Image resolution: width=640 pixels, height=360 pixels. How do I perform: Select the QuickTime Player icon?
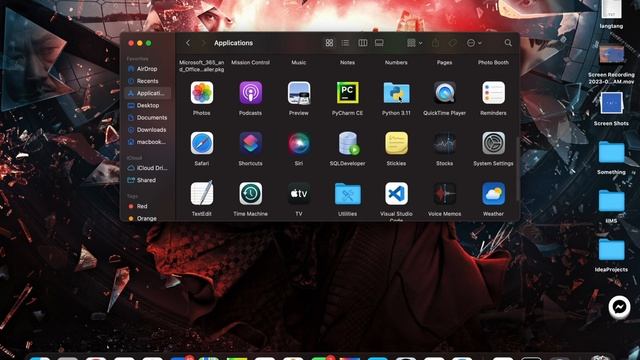pyautogui.click(x=444, y=93)
